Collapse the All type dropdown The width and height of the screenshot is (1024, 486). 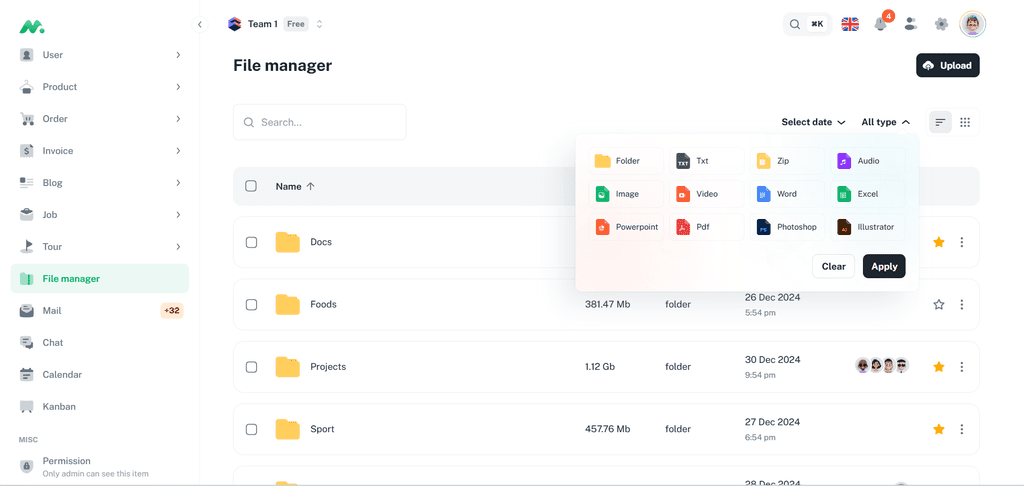886,122
